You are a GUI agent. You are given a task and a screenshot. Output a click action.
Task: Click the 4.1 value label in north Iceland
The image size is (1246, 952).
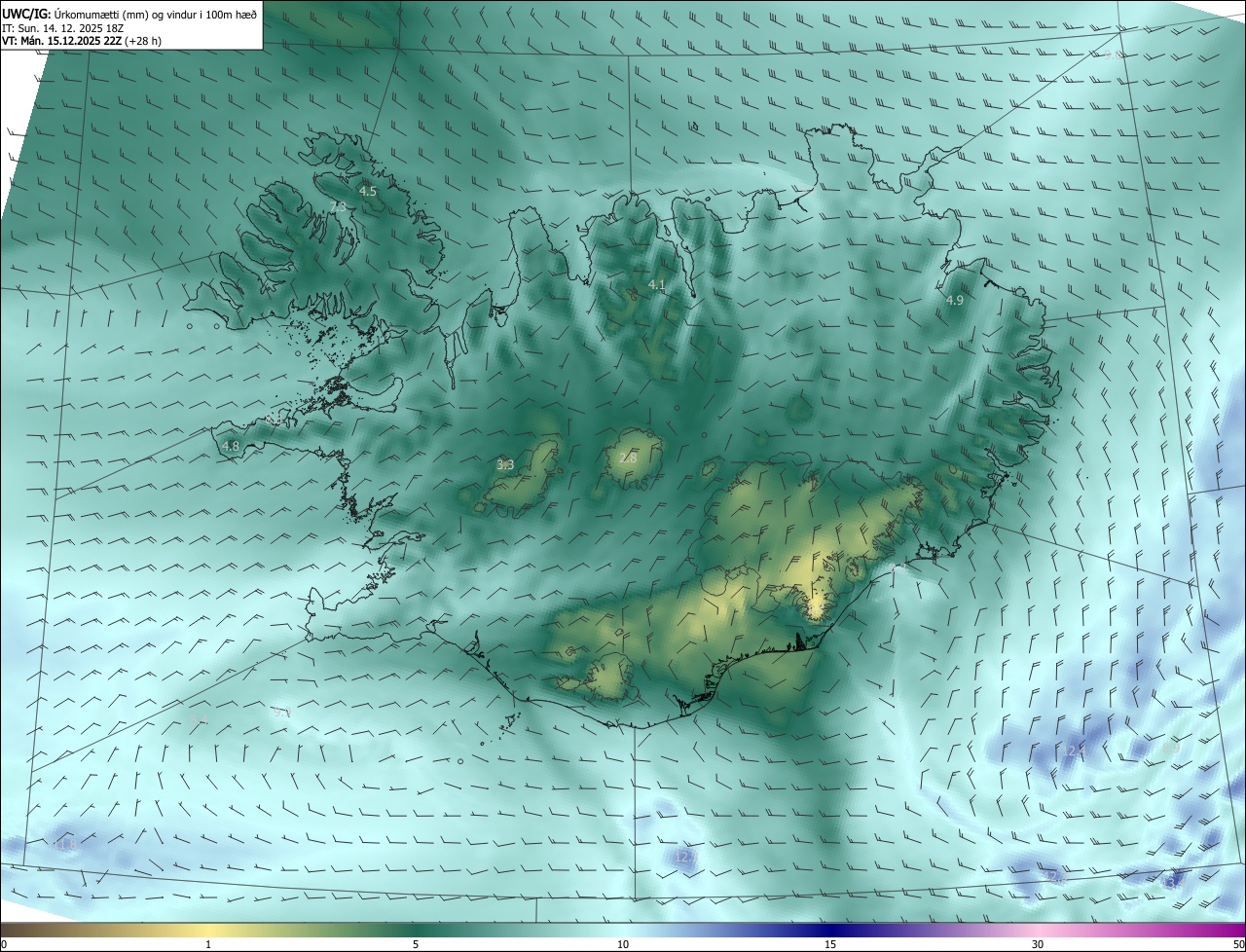tap(657, 285)
